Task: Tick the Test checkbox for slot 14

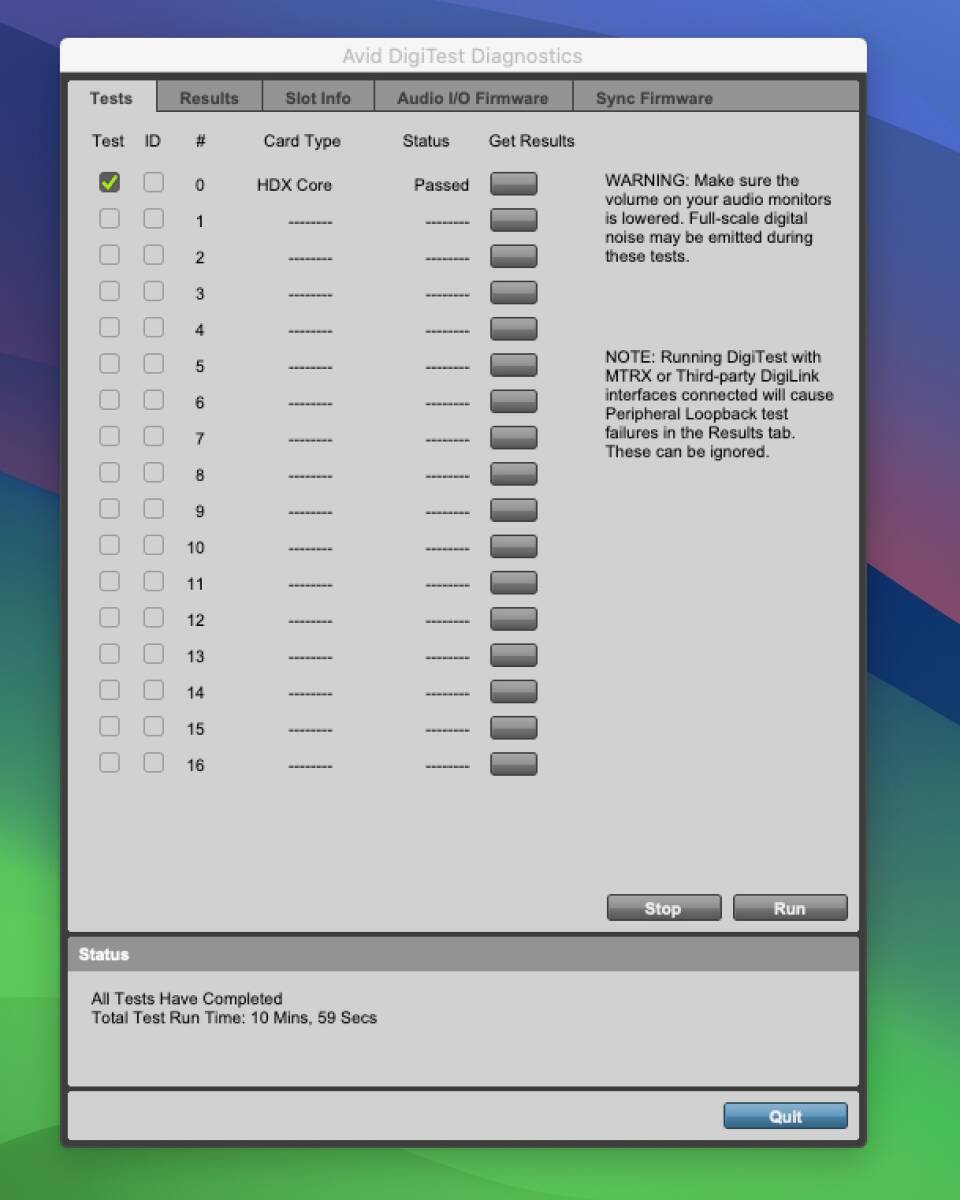Action: coord(110,690)
